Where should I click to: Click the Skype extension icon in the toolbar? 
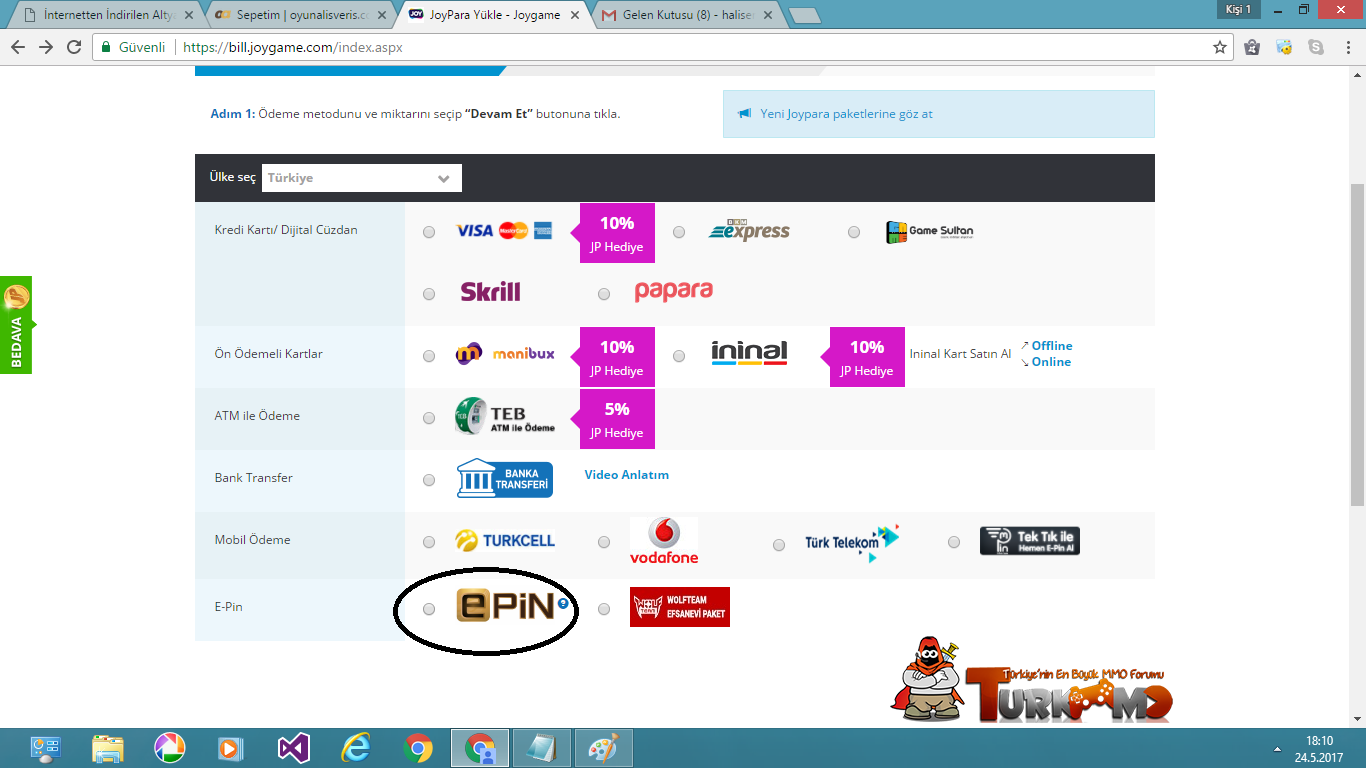(x=1316, y=47)
